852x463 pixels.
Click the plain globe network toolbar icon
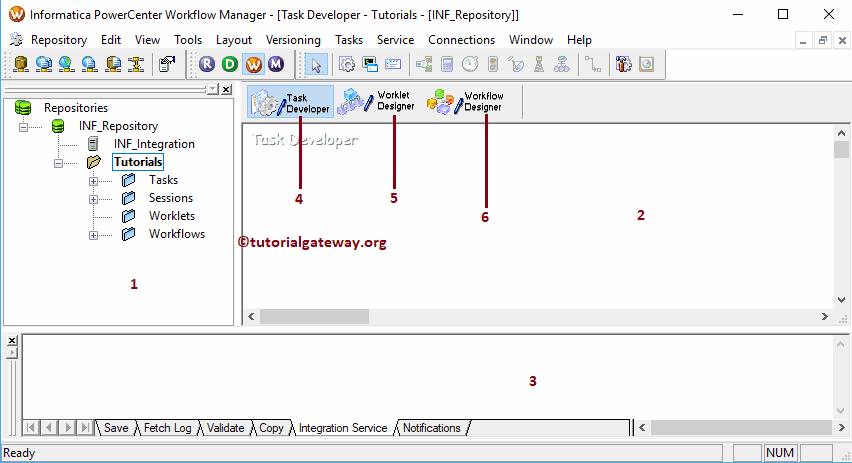pyautogui.click(x=66, y=64)
